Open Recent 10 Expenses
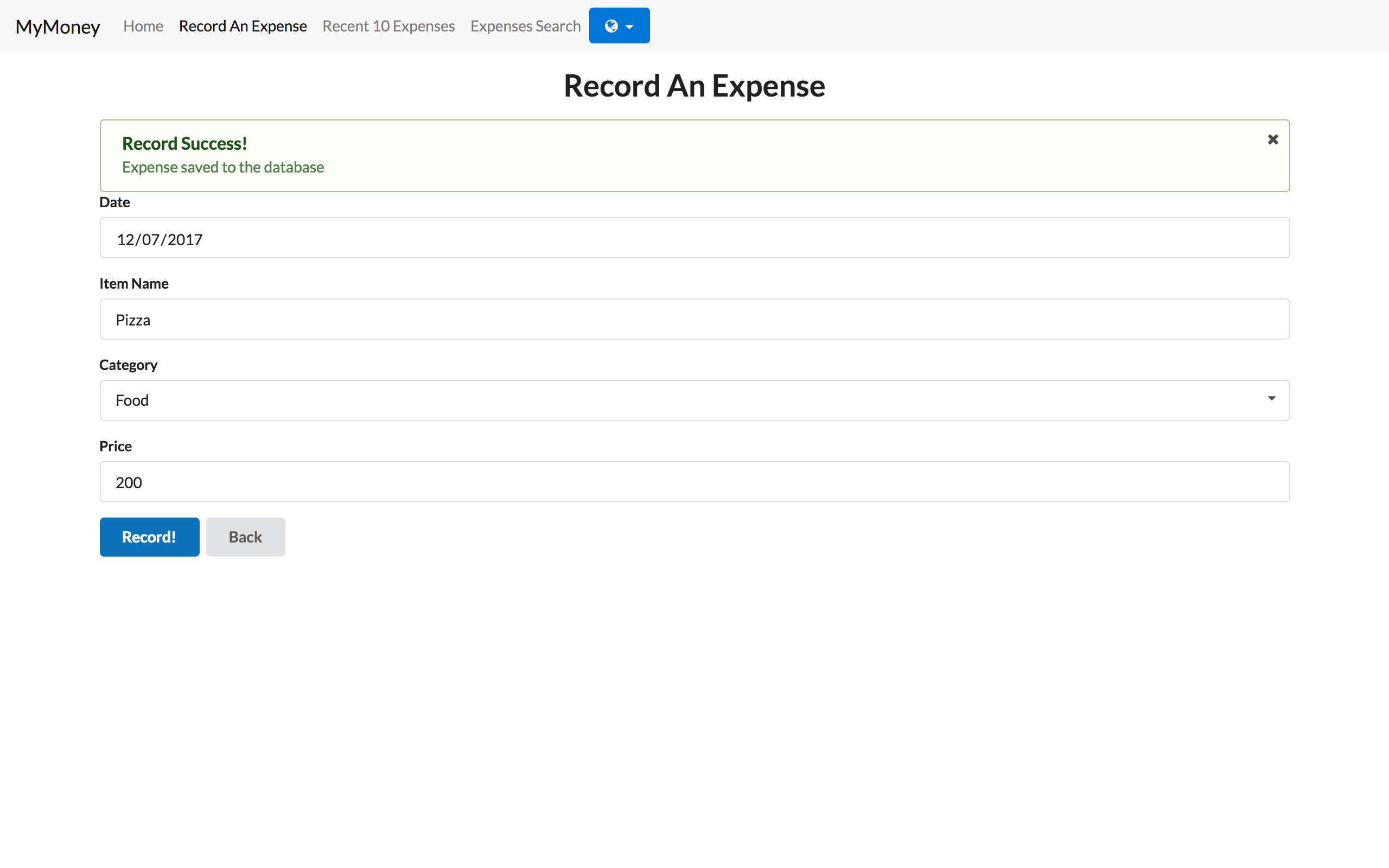Viewport: 1389px width, 868px height. tap(388, 26)
